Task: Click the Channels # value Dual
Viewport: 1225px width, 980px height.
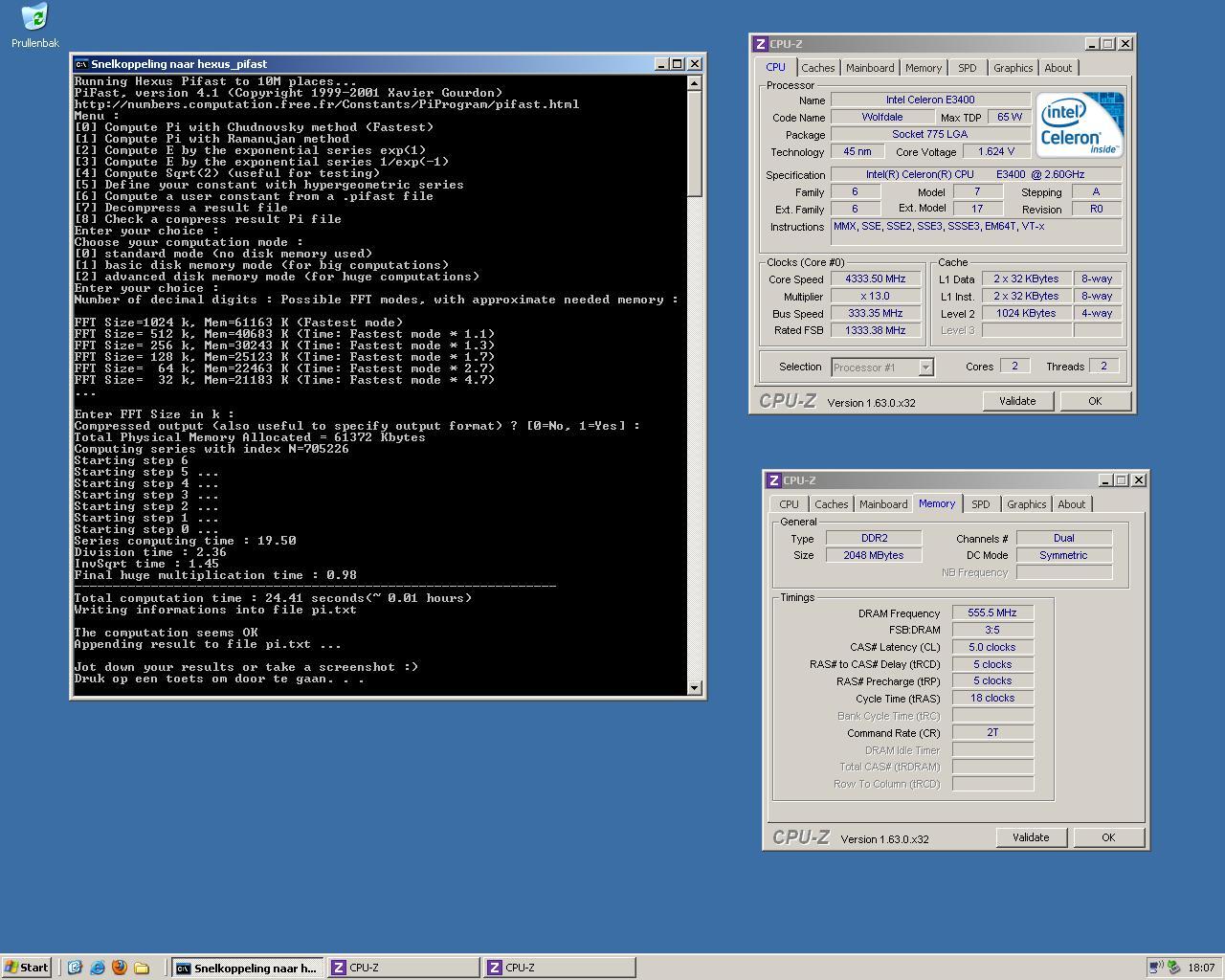Action: click(x=1064, y=538)
